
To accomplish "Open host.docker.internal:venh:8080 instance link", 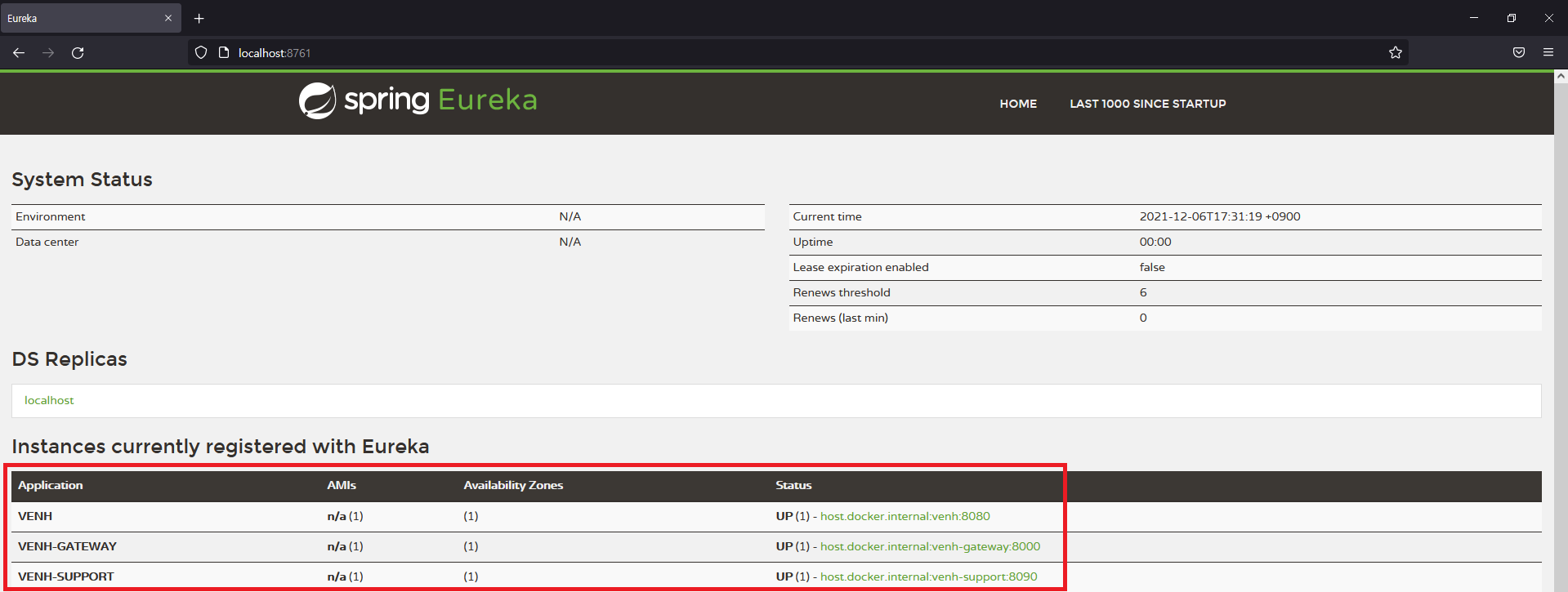I will pyautogui.click(x=905, y=516).
